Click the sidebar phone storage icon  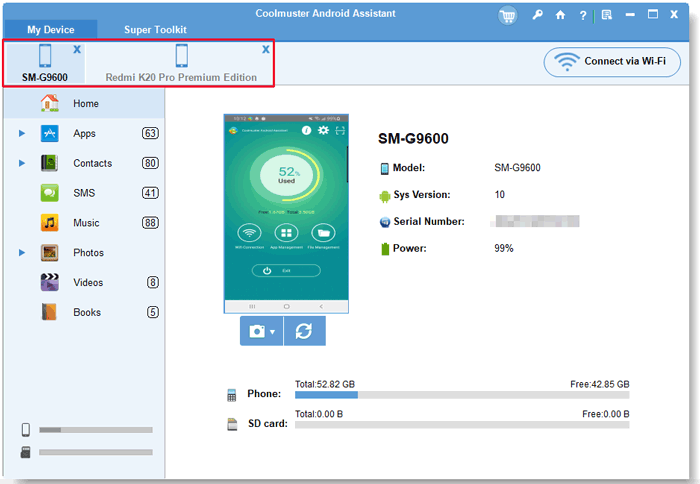[x=26, y=430]
